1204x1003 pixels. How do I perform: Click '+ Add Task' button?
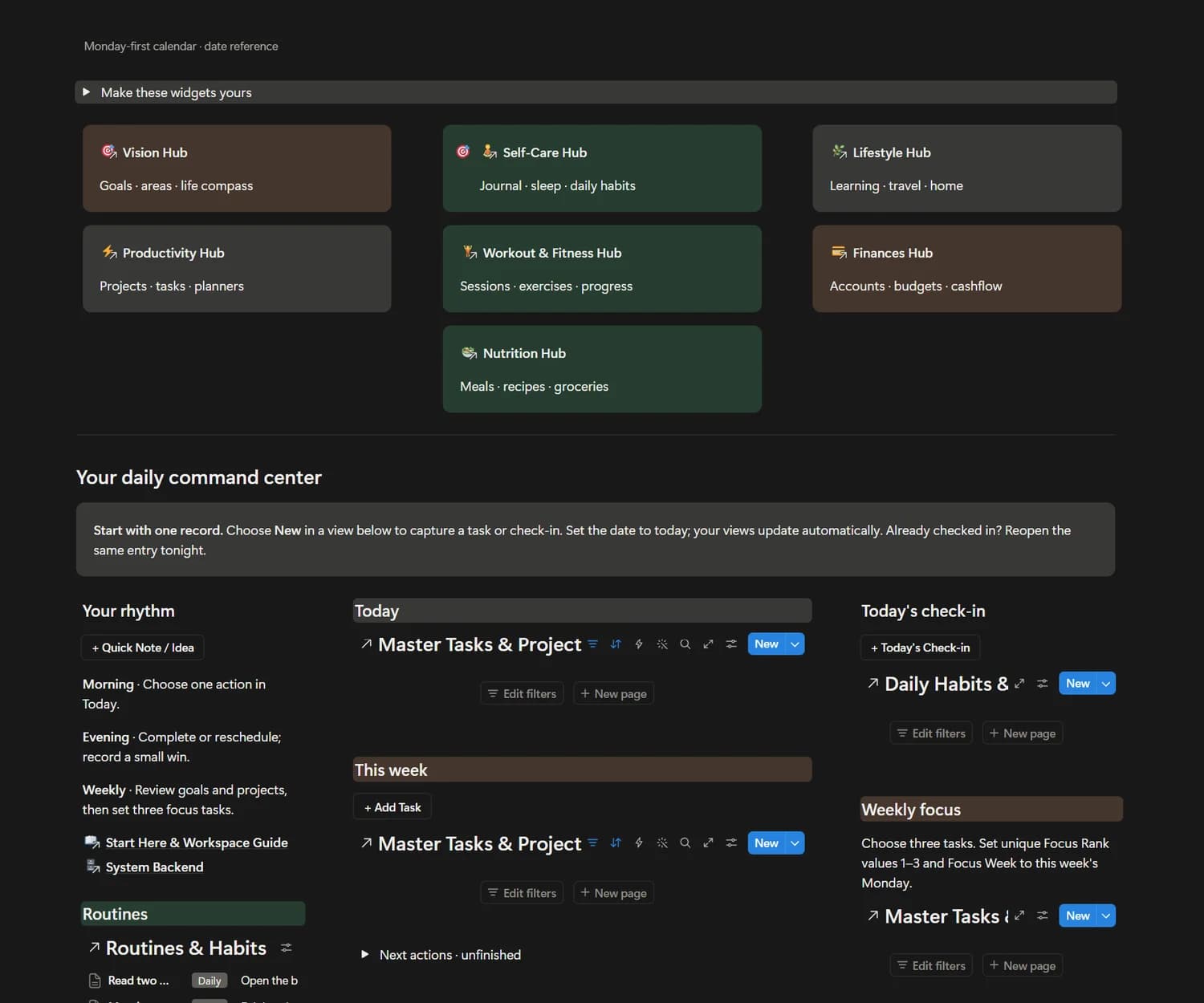(x=393, y=807)
